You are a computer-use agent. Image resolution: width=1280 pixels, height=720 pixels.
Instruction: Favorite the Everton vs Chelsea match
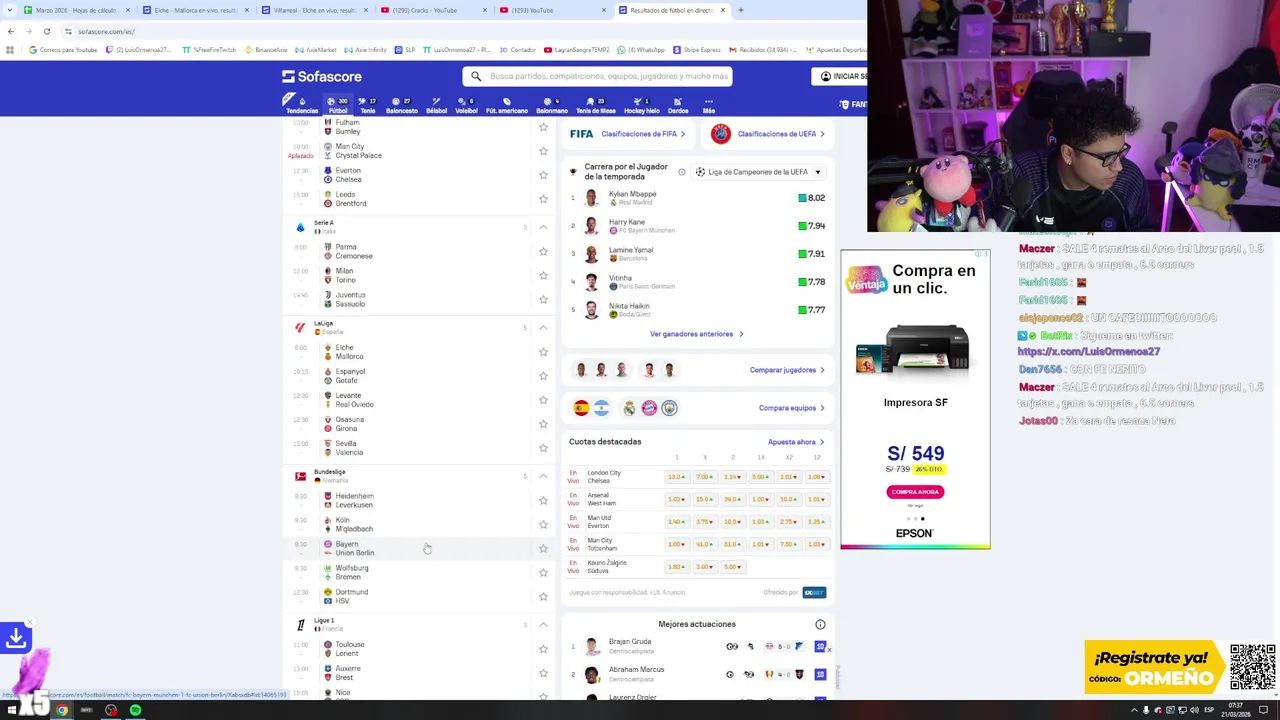[543, 175]
